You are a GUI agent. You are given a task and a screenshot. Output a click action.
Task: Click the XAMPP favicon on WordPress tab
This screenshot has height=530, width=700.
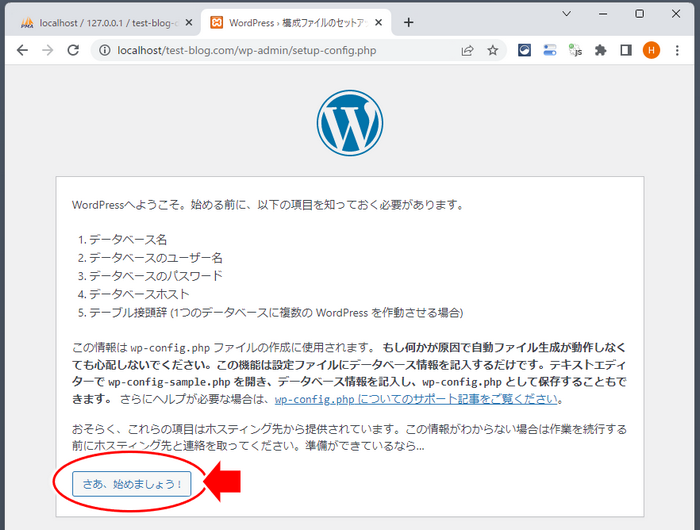pos(217,22)
